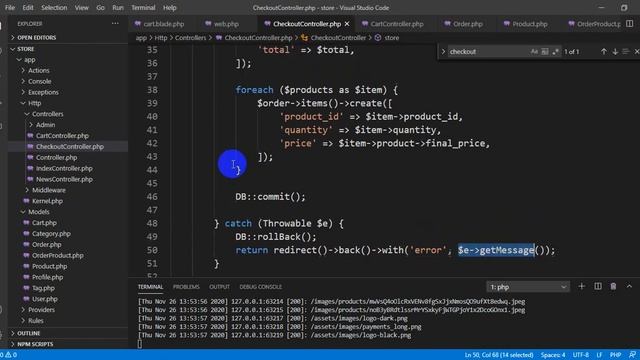Kill terminal with trash icon
Image resolution: width=640 pixels, height=360 pixels.
[613, 287]
